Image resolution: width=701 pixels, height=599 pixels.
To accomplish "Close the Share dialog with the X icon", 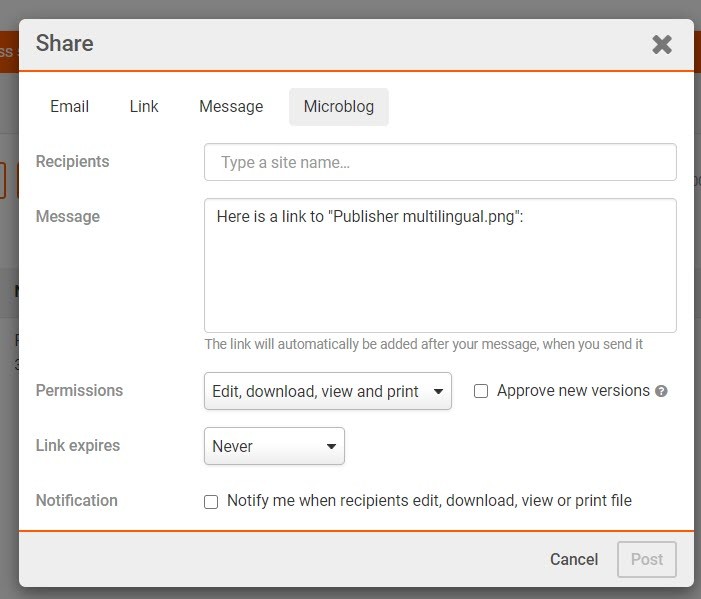I will (661, 44).
